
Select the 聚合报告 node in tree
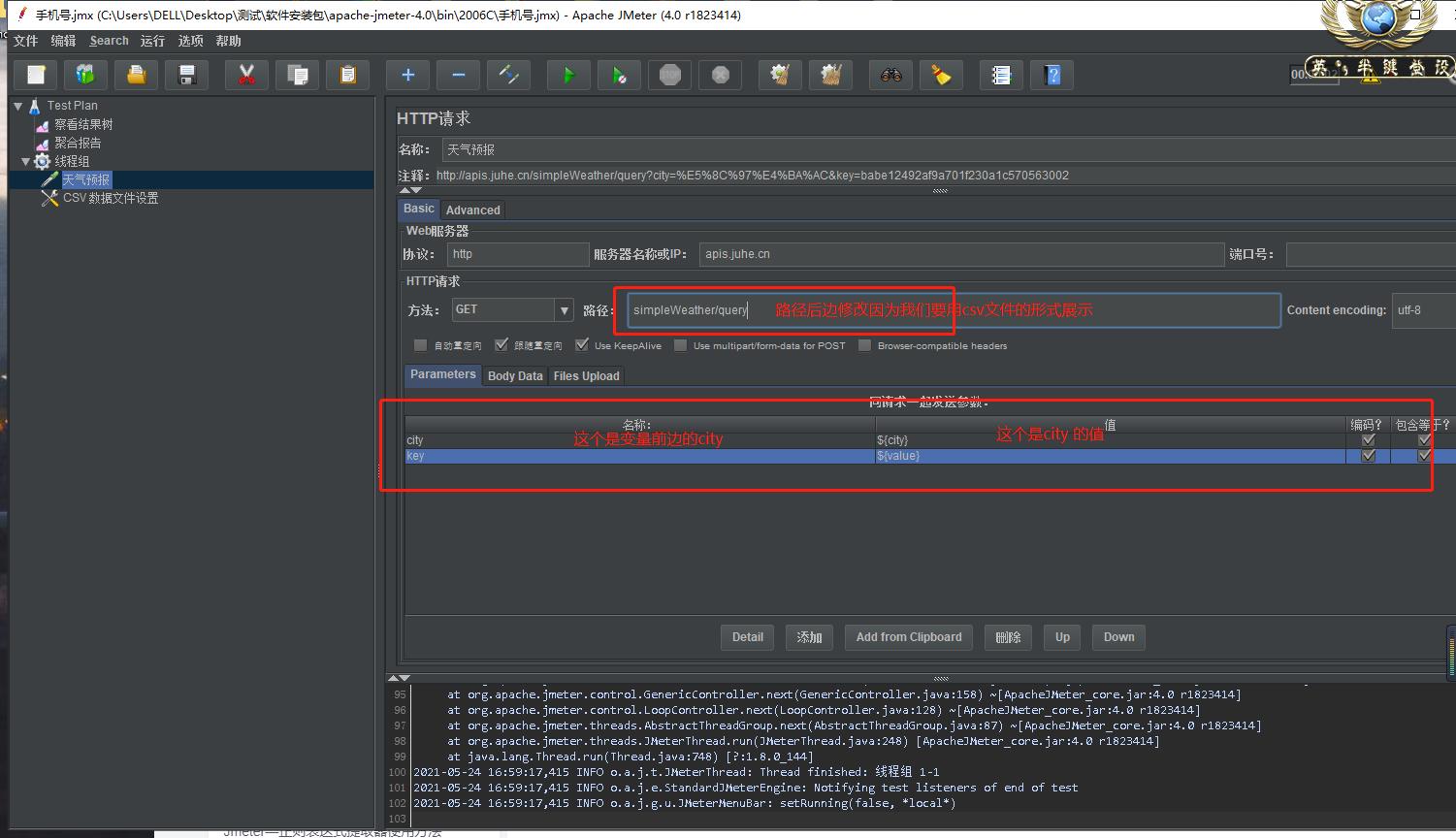[78, 143]
